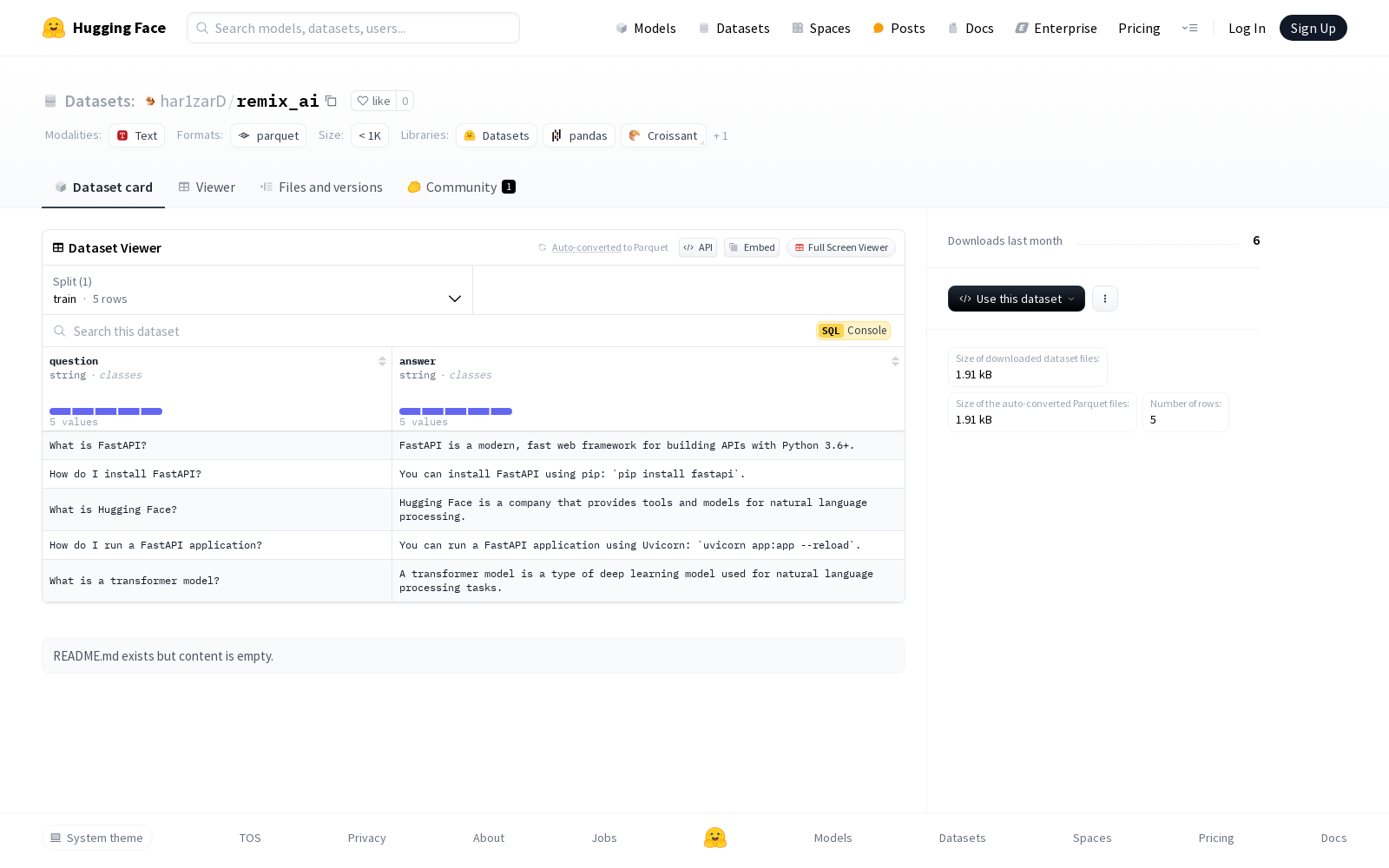Copy dataset name with the copy icon

331,101
